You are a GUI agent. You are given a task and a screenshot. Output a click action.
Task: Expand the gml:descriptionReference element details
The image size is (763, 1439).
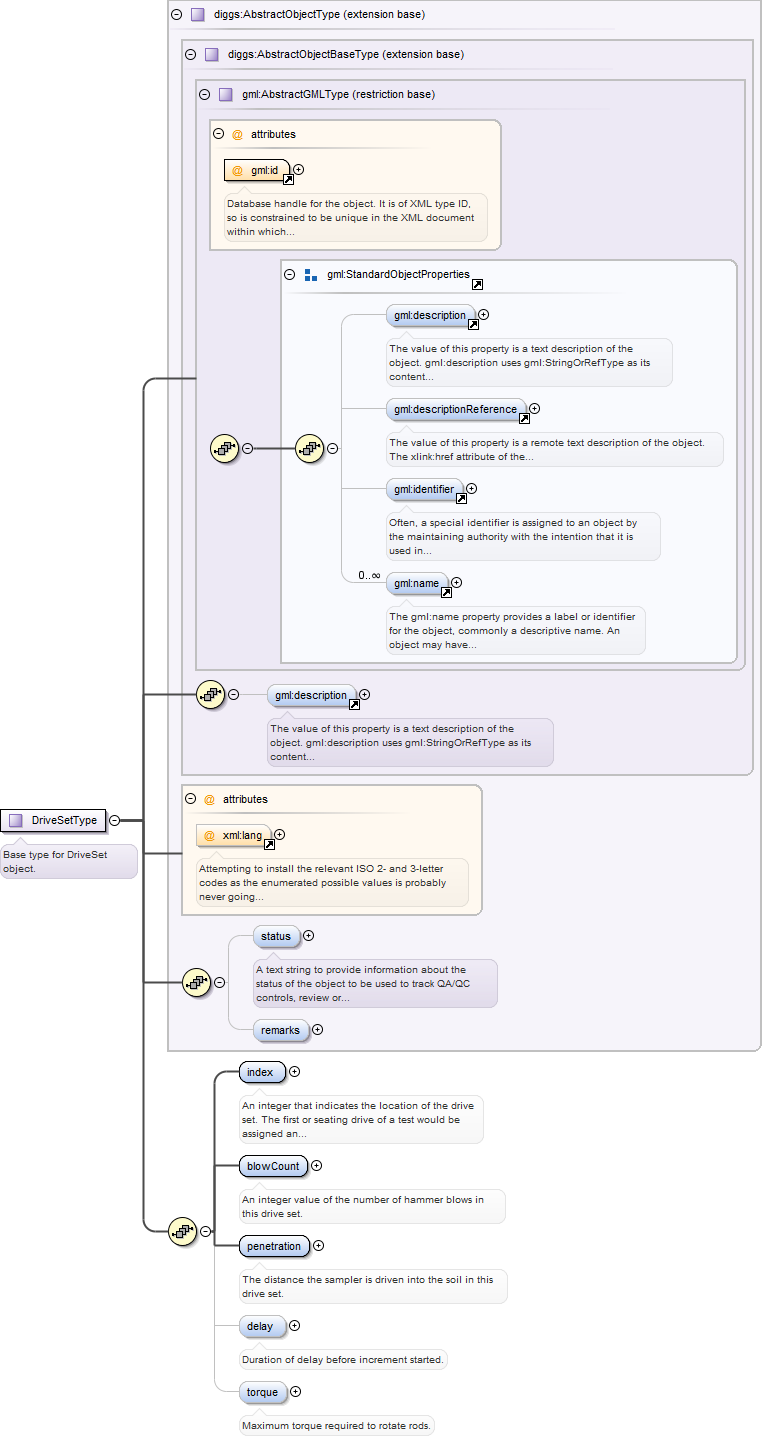tap(534, 408)
